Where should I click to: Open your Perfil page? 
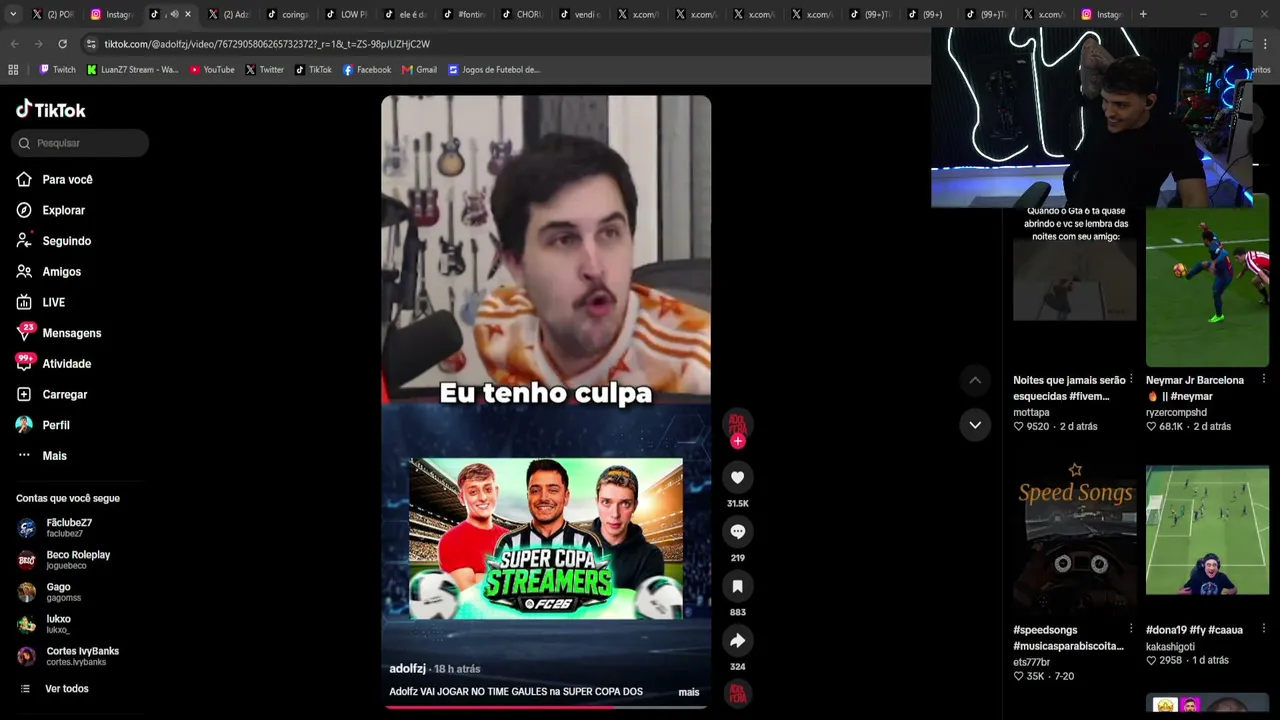pyautogui.click(x=43, y=425)
